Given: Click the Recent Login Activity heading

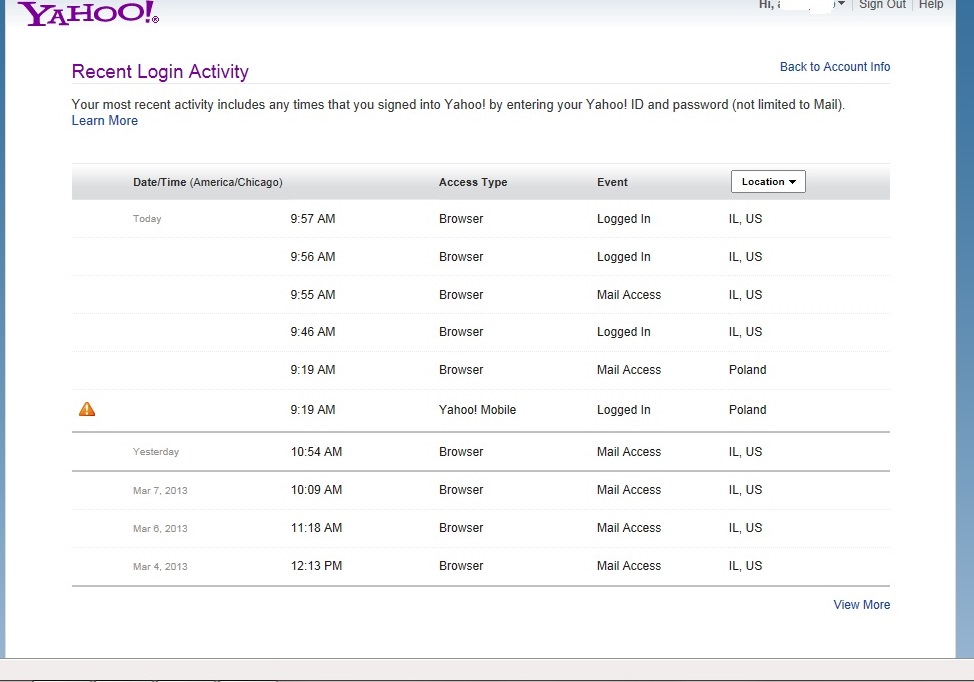Looking at the screenshot, I should pos(160,71).
